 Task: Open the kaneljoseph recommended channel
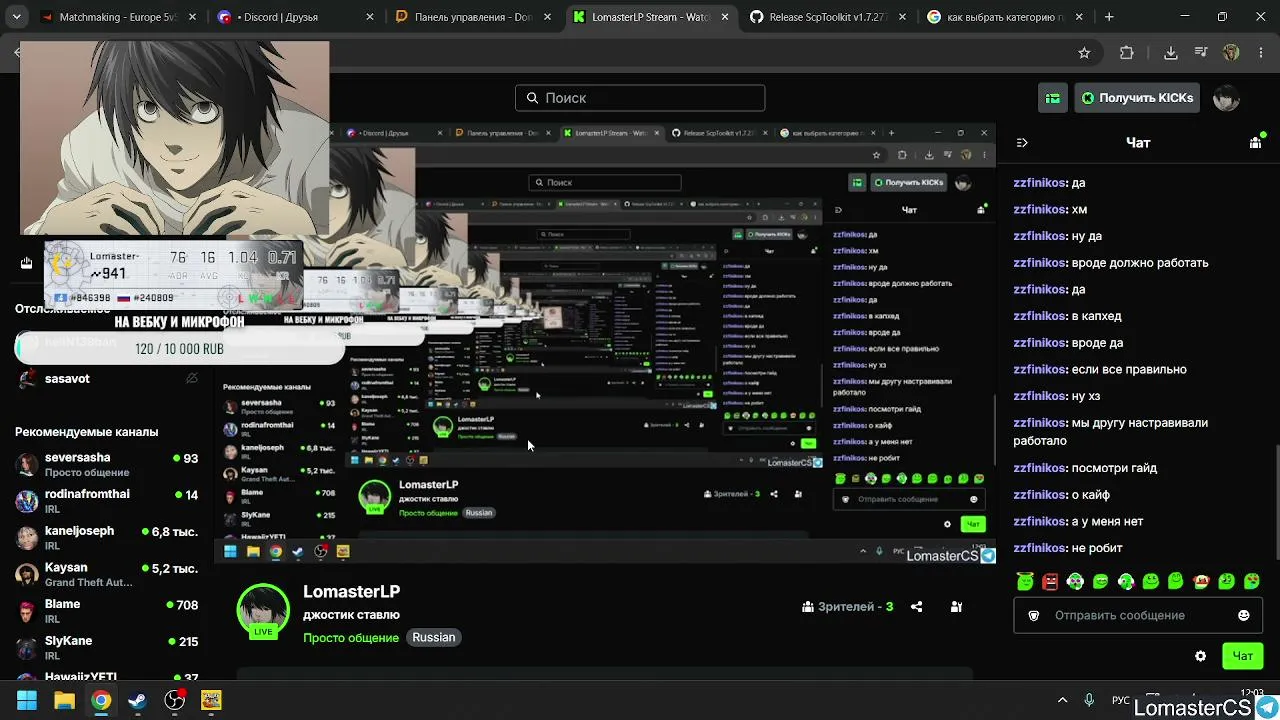(x=107, y=538)
